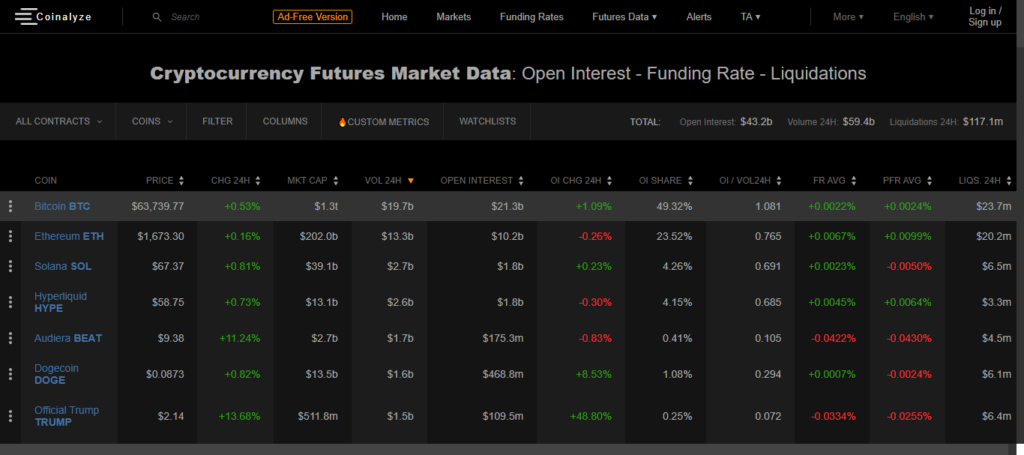
Task: Open the FILTER panel
Action: point(217,121)
